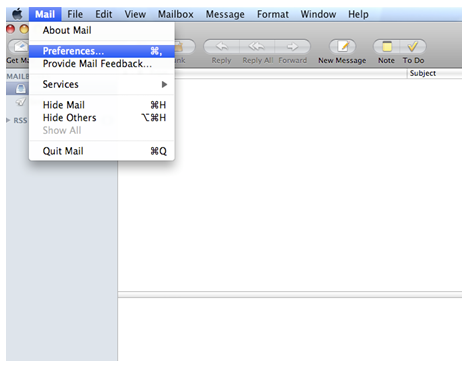Open the Window menu
This screenshot has width=468, height=368.
click(x=318, y=14)
